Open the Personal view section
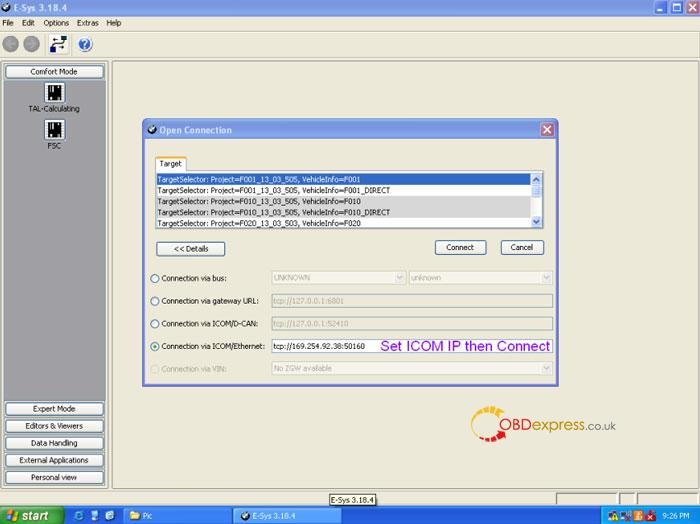700x524 pixels. (x=54, y=478)
